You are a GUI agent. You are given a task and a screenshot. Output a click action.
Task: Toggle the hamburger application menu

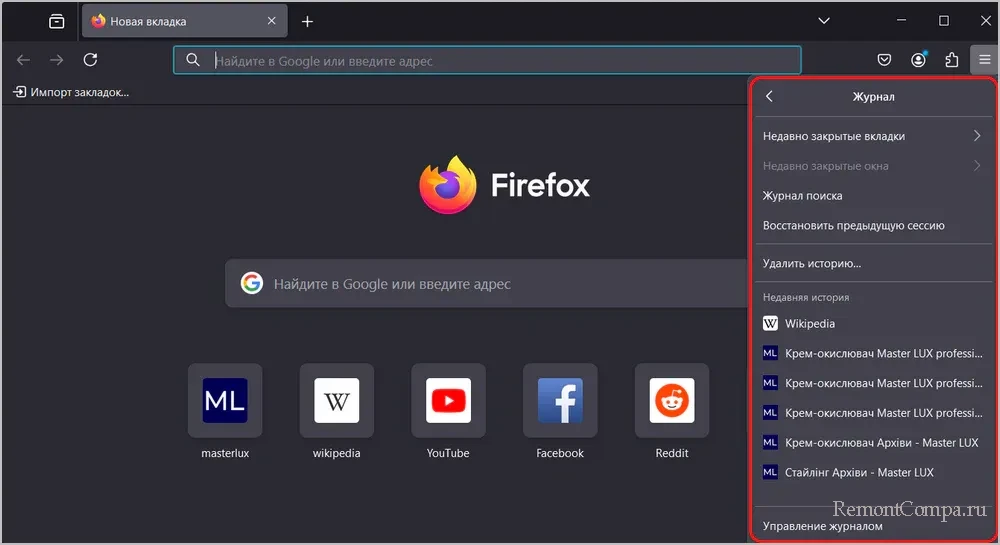tap(985, 60)
